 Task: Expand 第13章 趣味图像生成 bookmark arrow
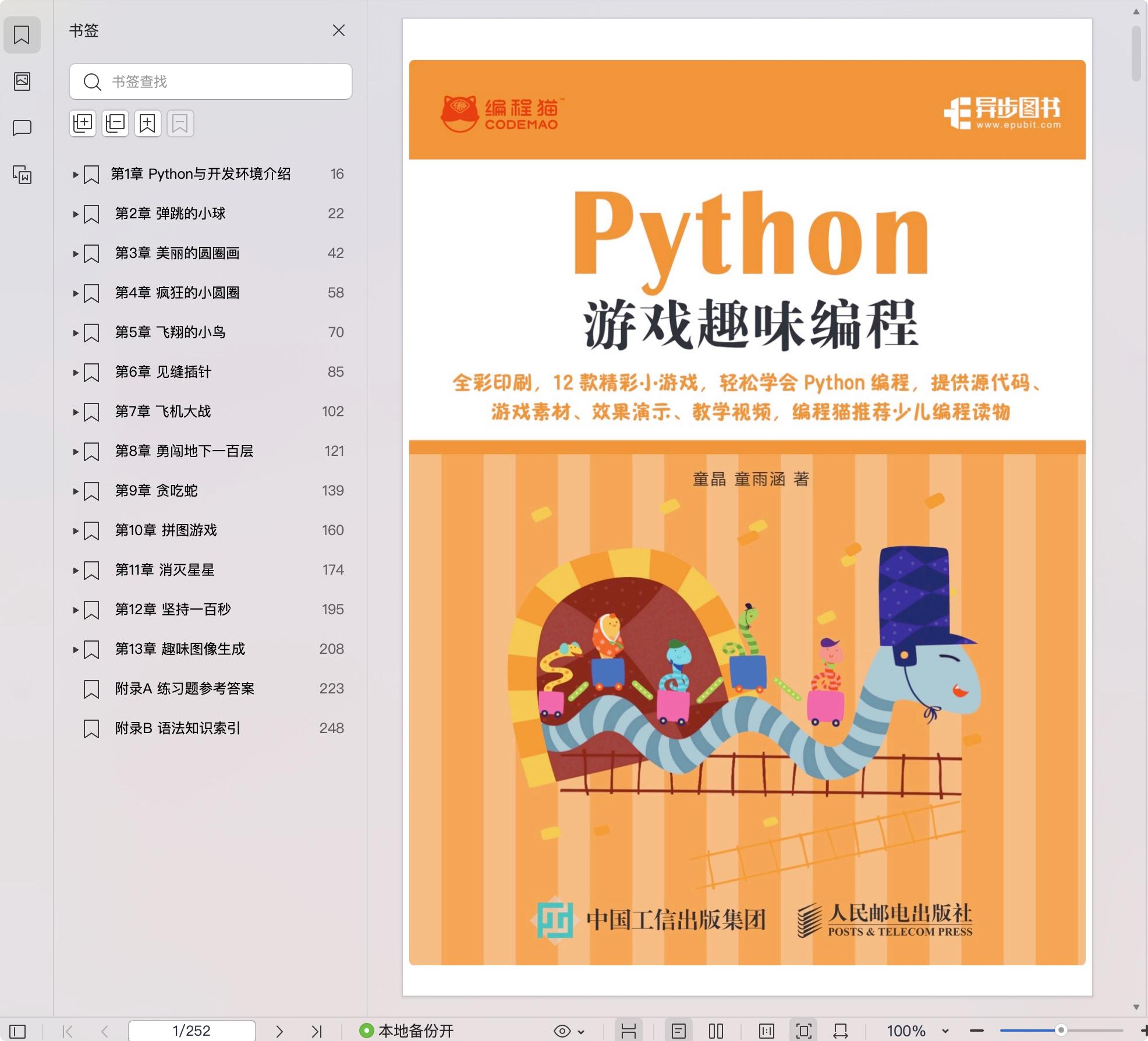pyautogui.click(x=76, y=649)
